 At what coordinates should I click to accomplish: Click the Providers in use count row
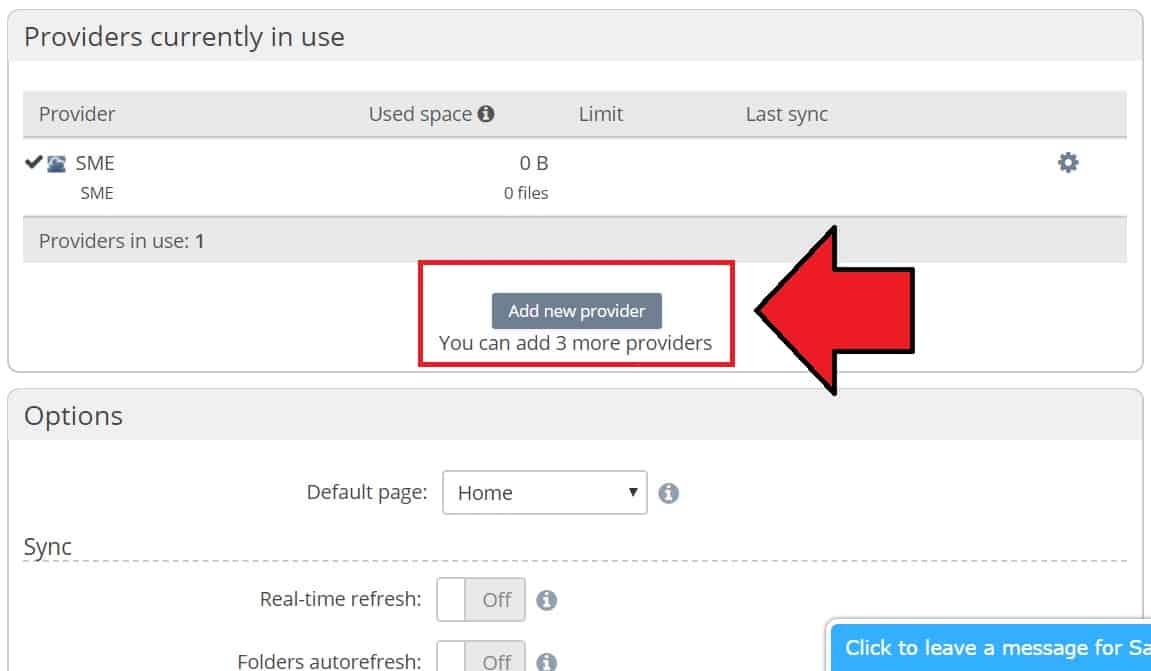pos(575,240)
